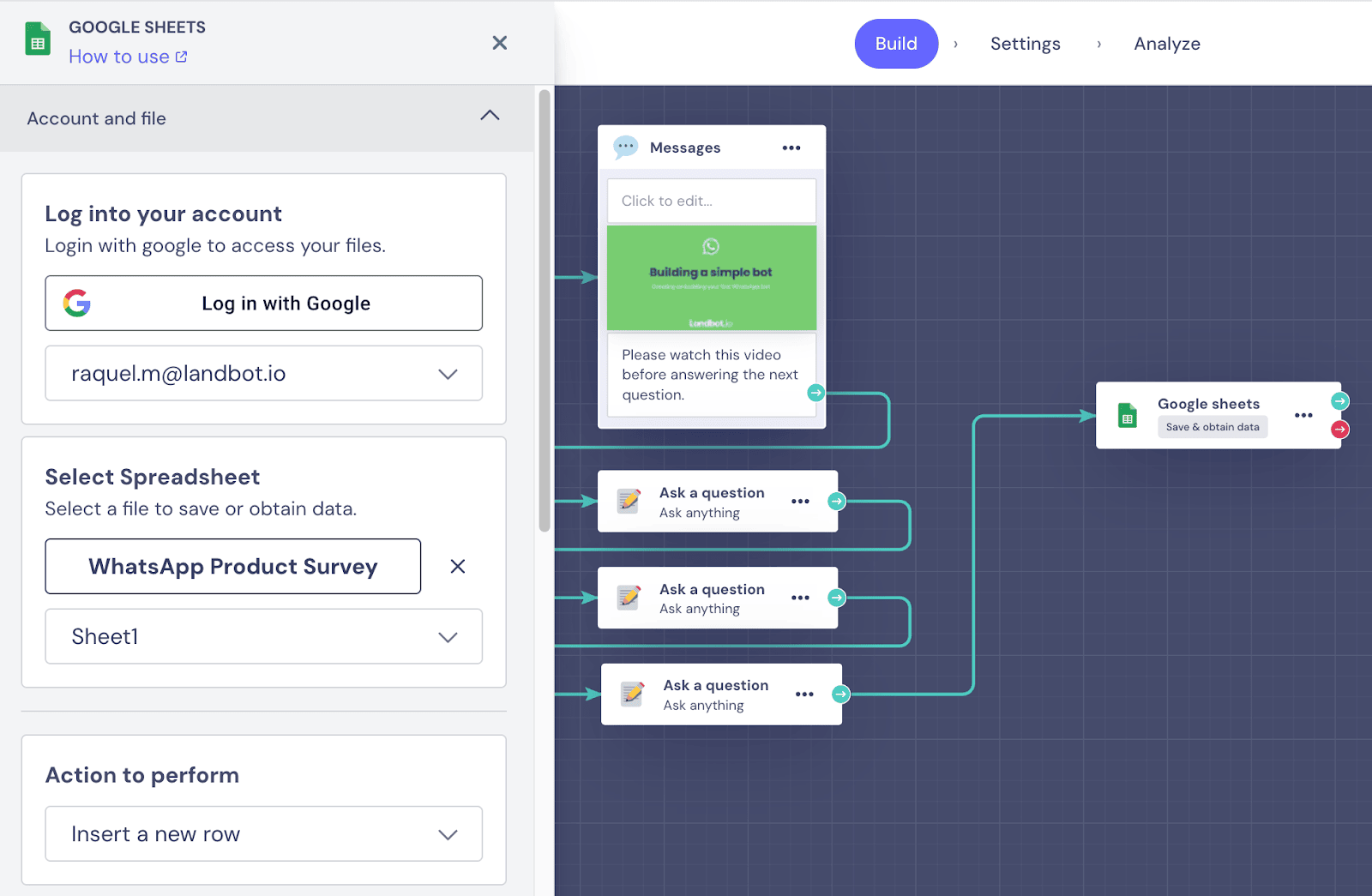Click the Google sheets block spreadsheet icon
Viewport: 1372px width, 896px height.
click(1128, 416)
